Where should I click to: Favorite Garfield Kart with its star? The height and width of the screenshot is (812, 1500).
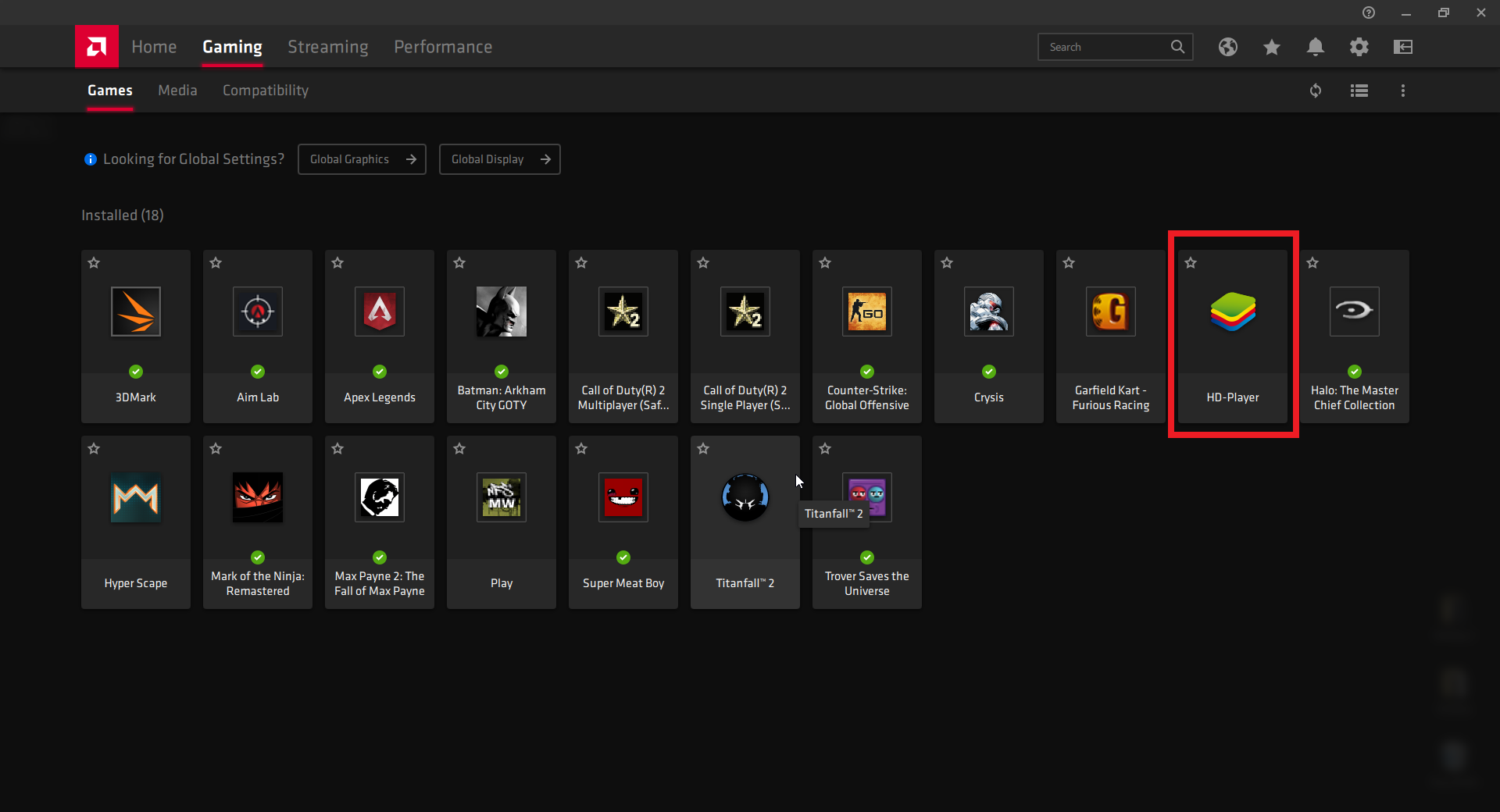point(1069,263)
